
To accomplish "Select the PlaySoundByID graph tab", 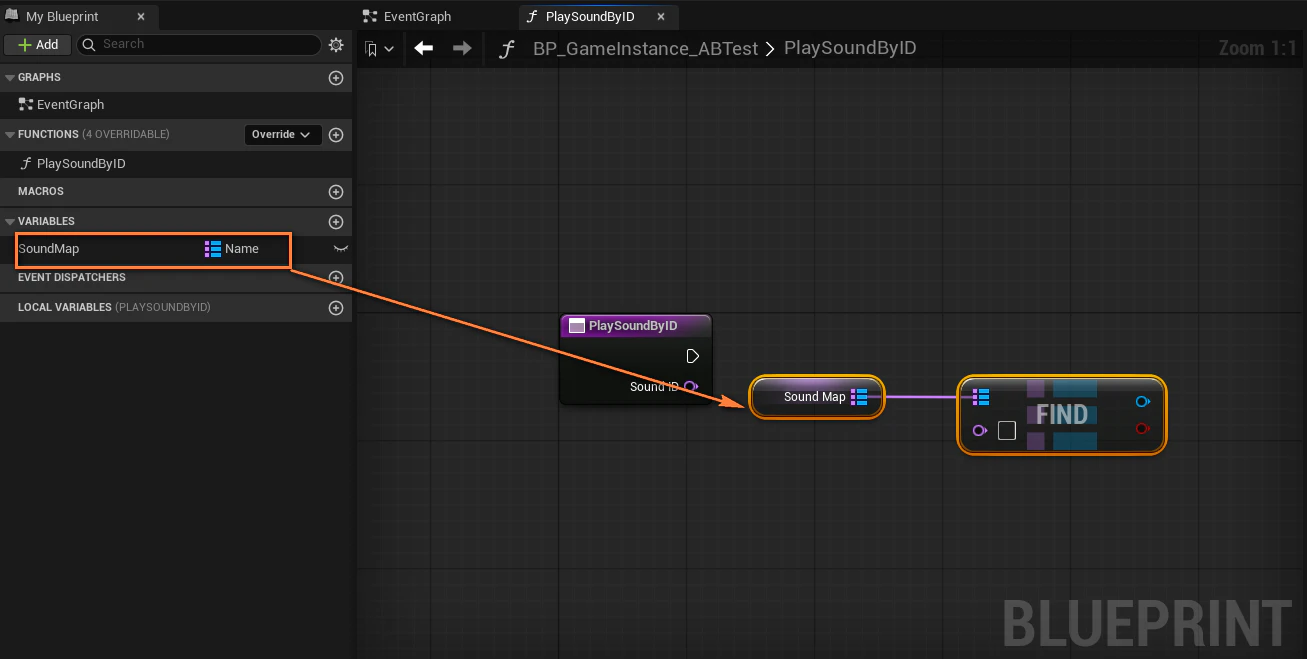I will [590, 17].
